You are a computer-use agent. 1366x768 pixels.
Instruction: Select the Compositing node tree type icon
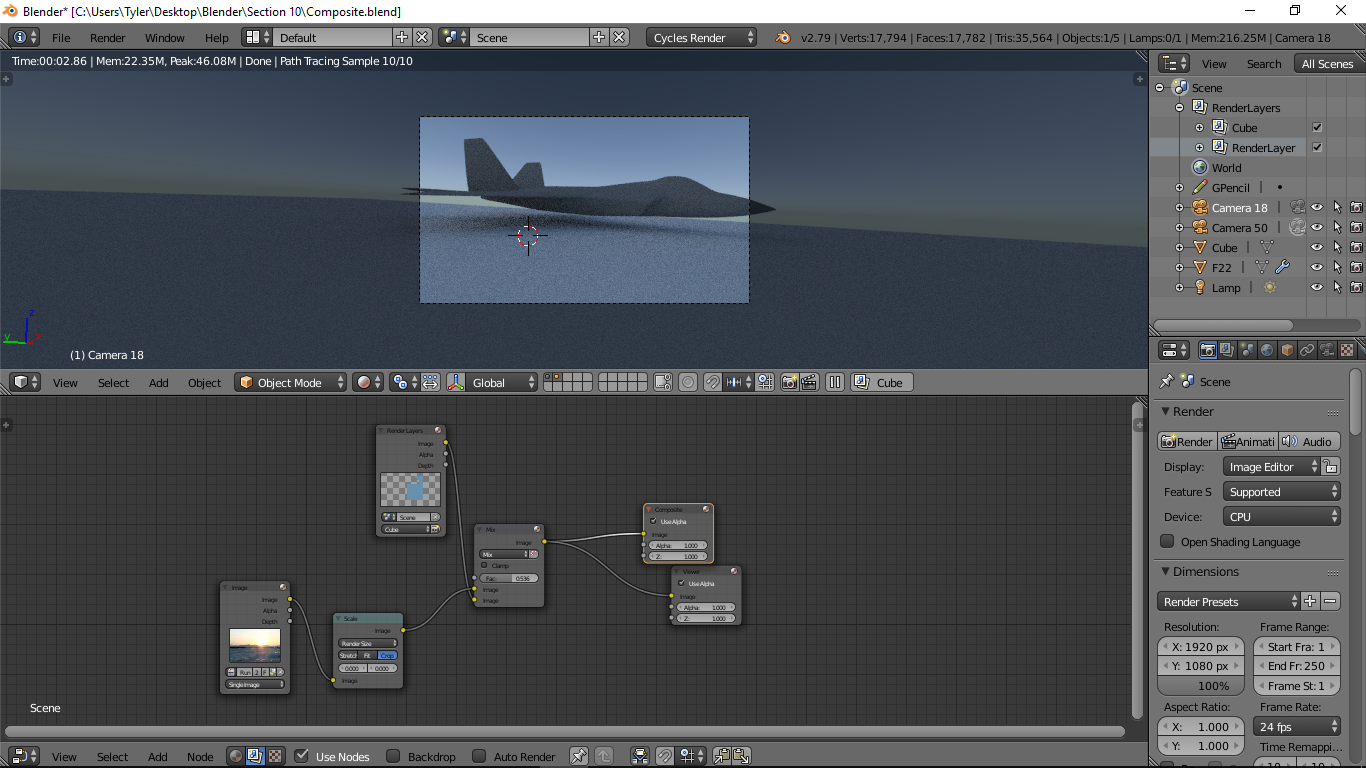(x=255, y=756)
